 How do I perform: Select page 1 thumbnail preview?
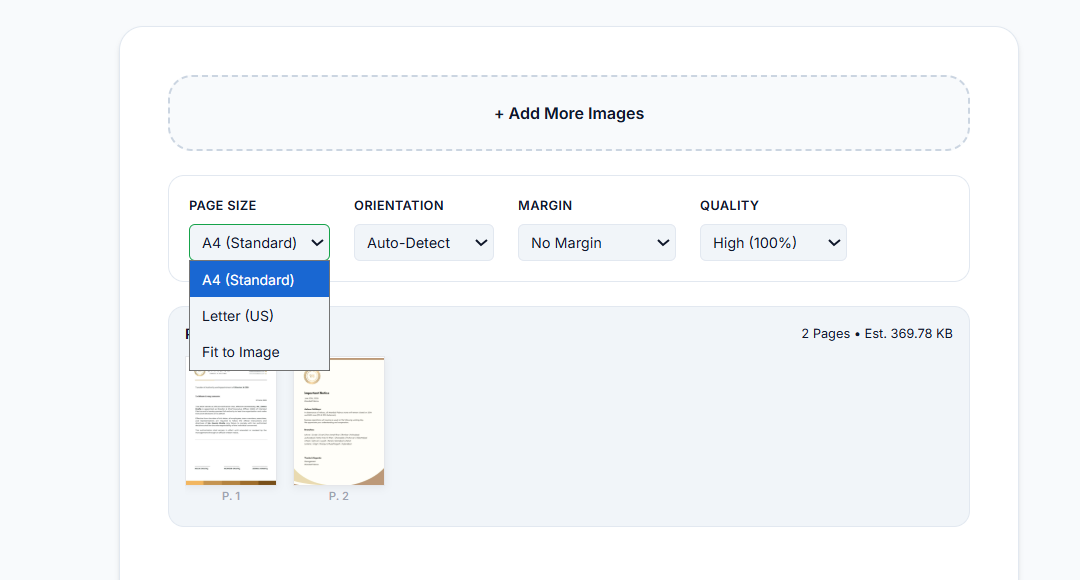click(231, 427)
